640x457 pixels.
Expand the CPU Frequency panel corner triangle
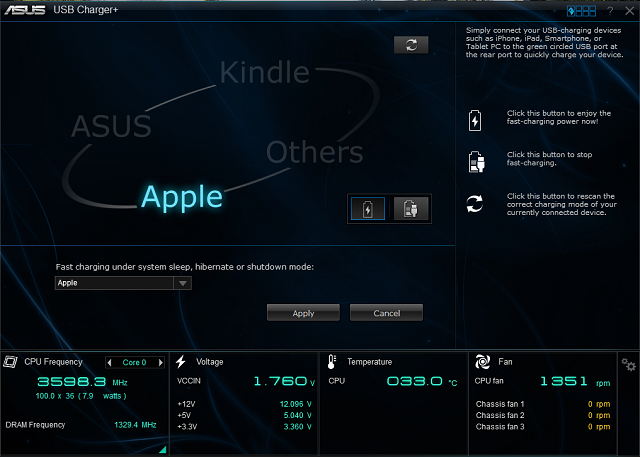click(x=162, y=449)
